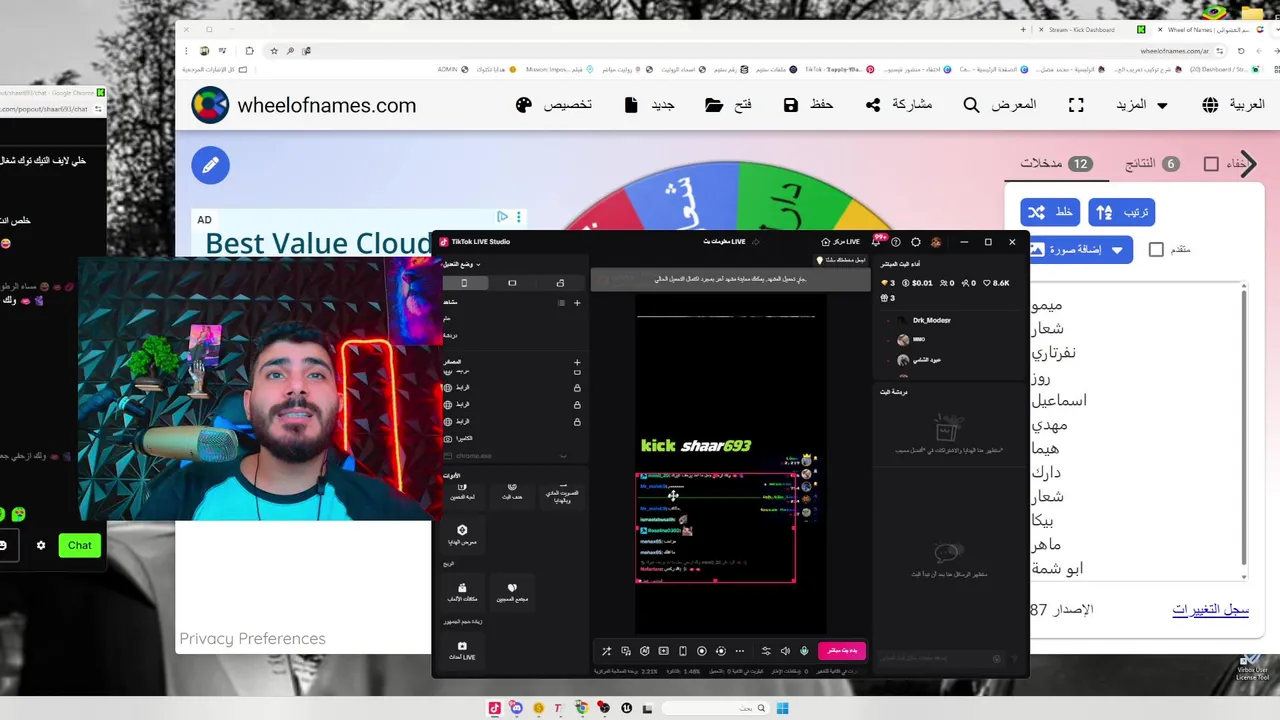Enable the متقدم advanced checkbox
The height and width of the screenshot is (720, 1280).
(x=1156, y=249)
